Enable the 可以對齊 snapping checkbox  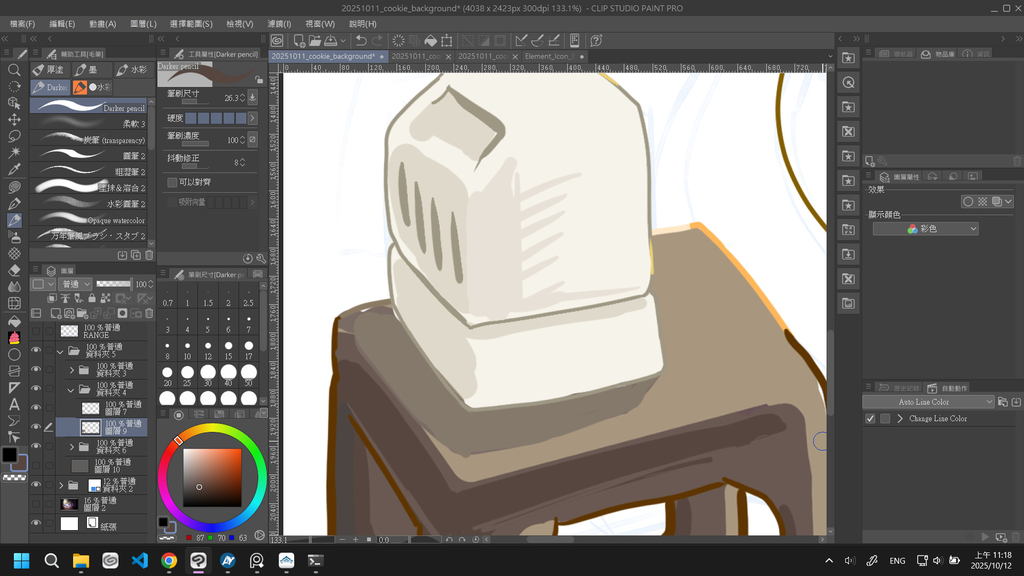click(172, 182)
